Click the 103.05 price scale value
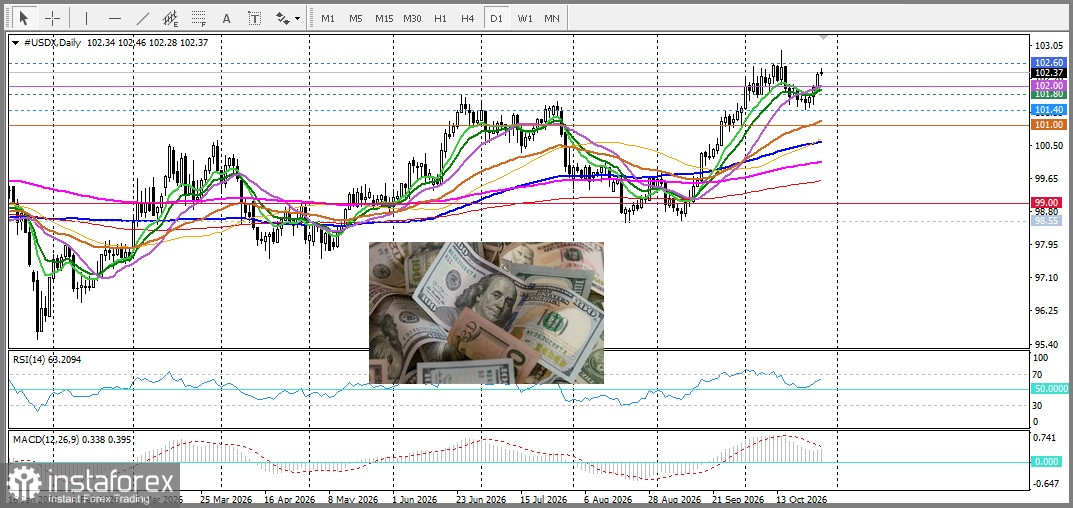 [x=1050, y=46]
